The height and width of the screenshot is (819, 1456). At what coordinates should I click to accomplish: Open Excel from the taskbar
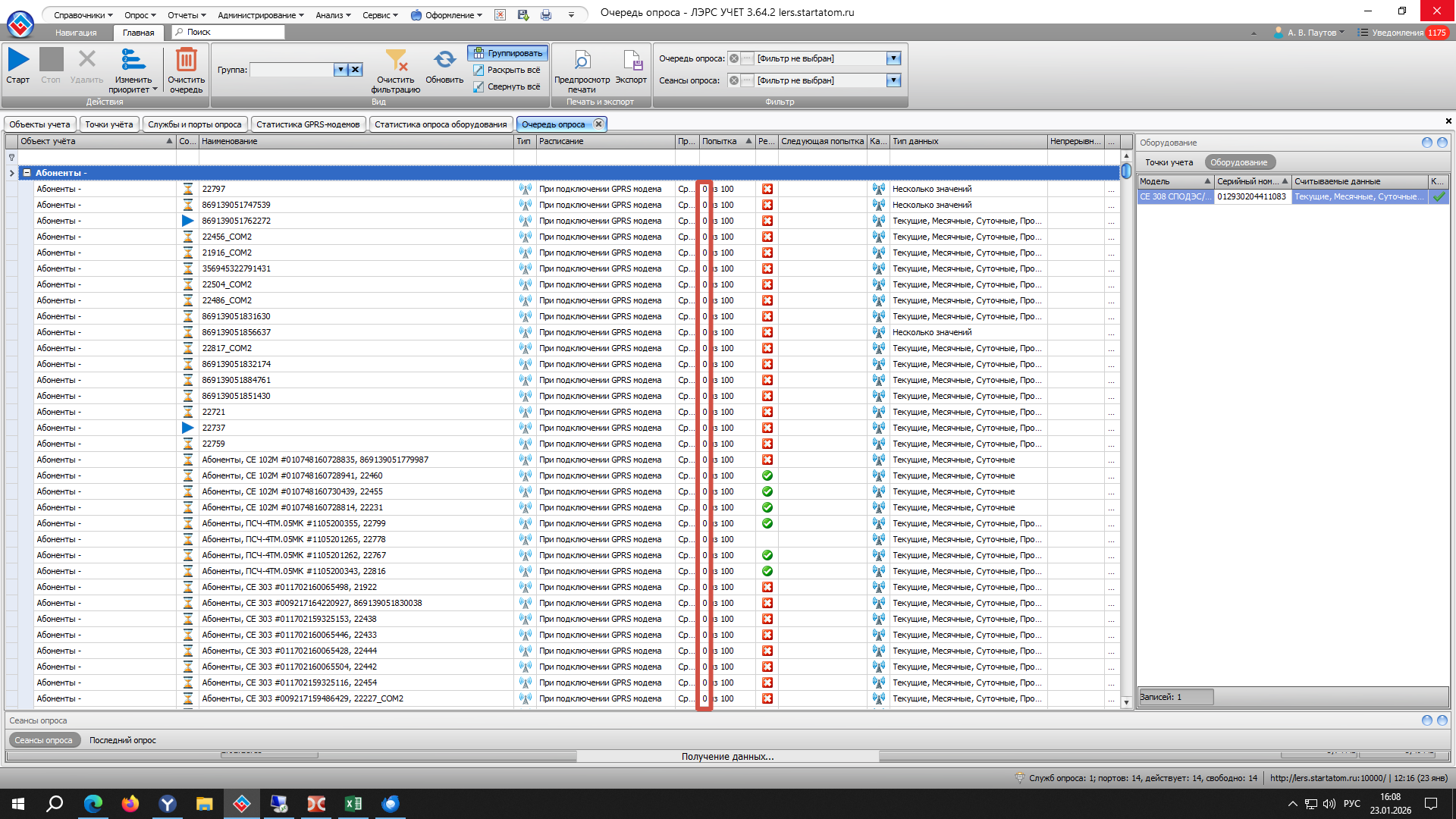pos(353,804)
